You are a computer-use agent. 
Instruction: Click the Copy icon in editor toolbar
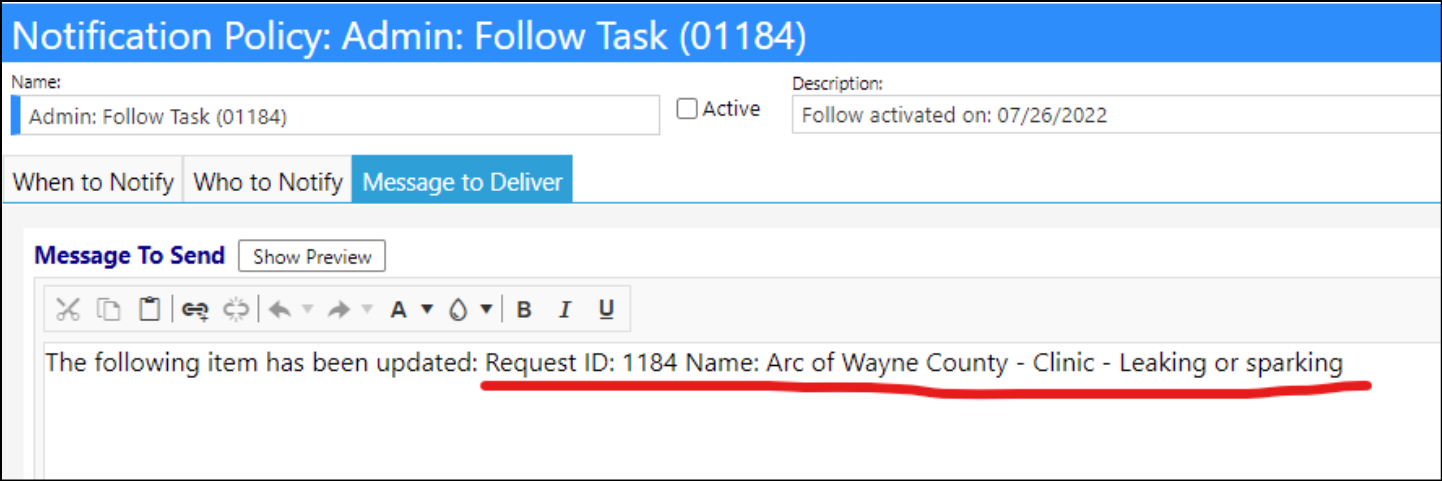point(108,310)
